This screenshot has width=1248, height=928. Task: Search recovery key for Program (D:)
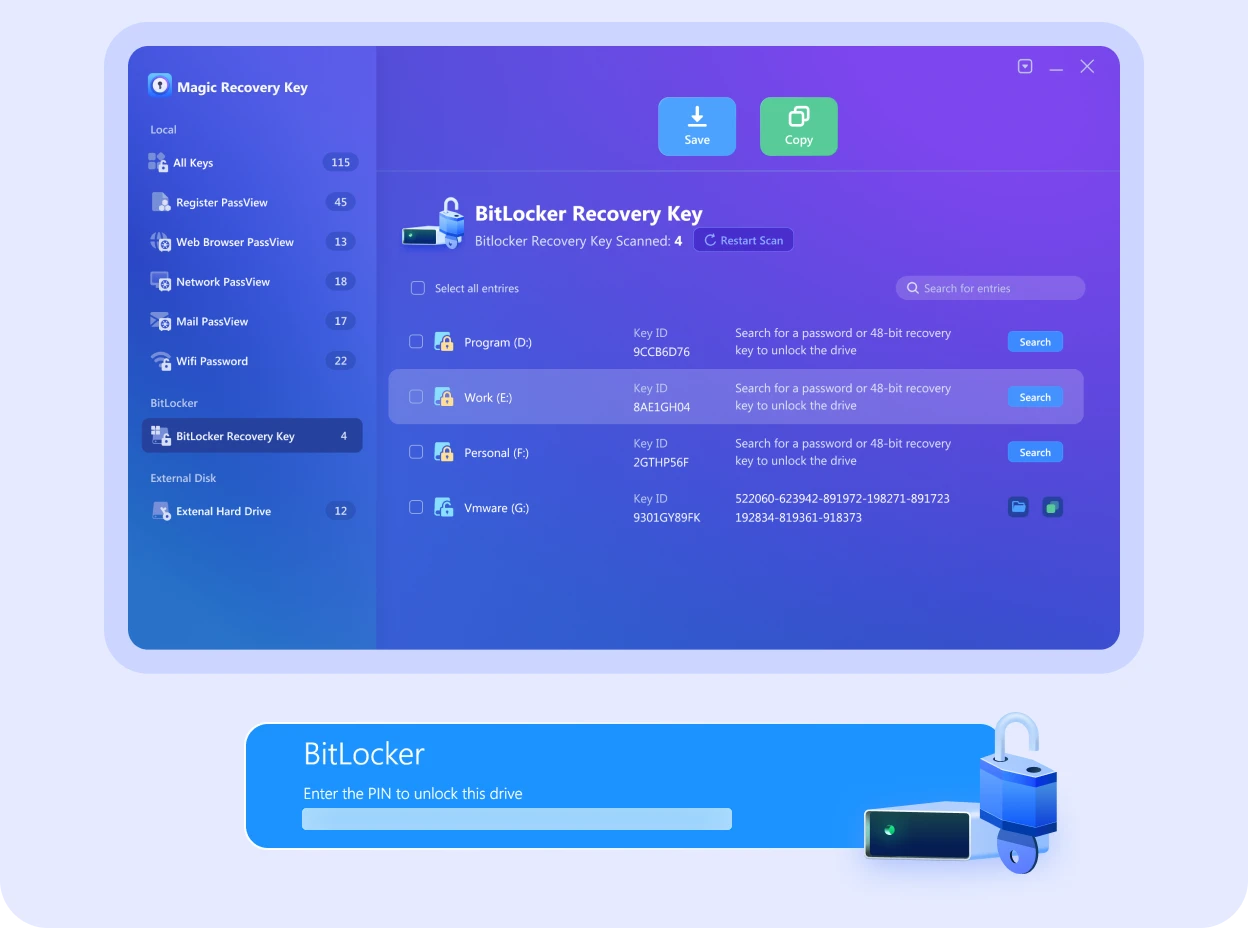coord(1035,342)
